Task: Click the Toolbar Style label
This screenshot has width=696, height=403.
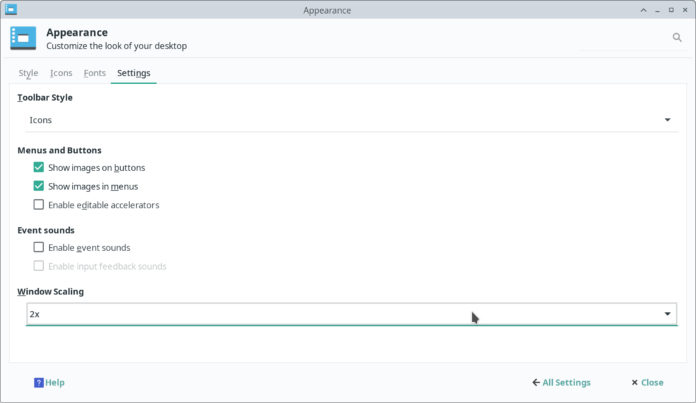Action: (x=45, y=98)
